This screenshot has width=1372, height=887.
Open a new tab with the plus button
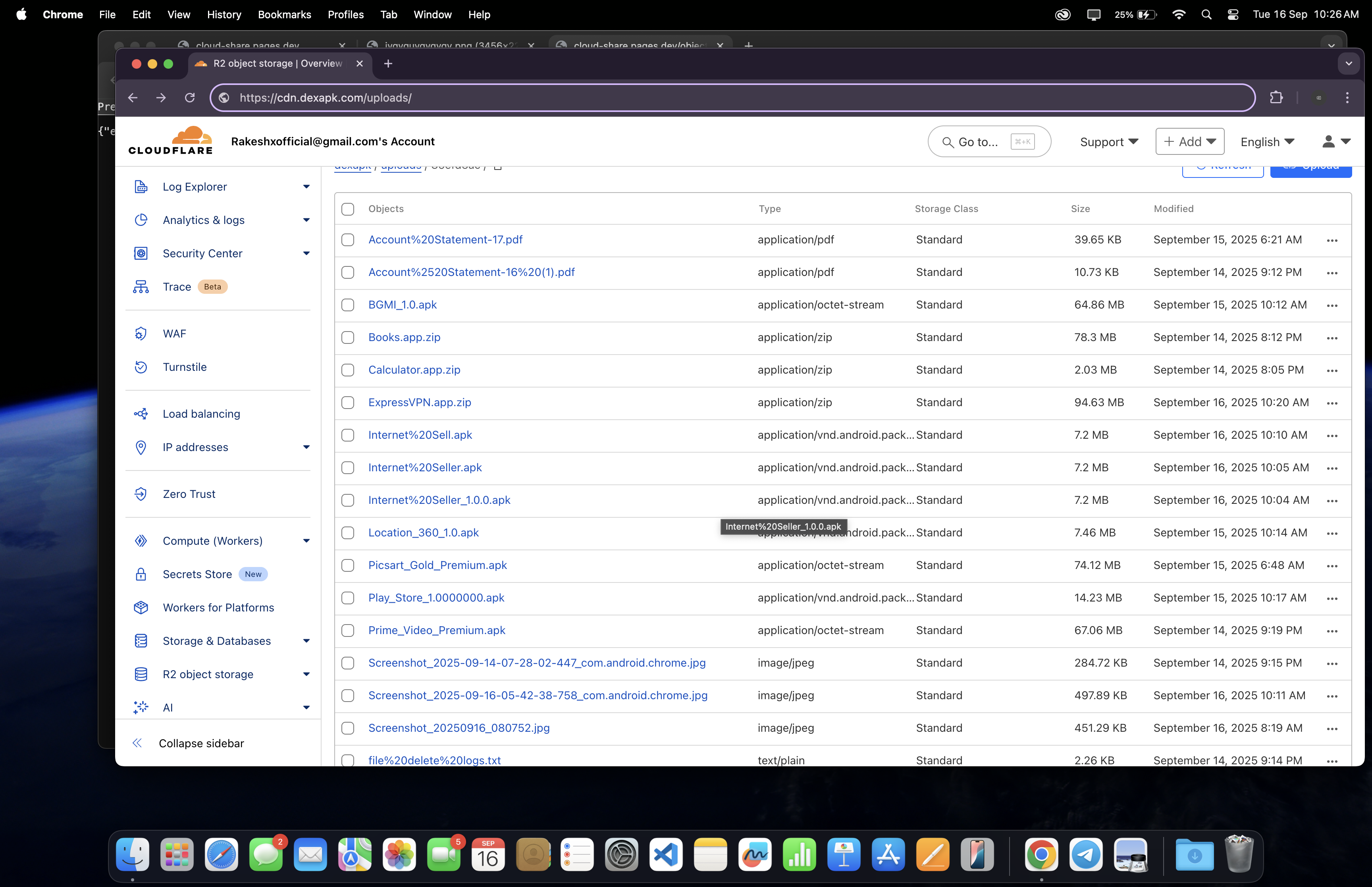pos(388,64)
